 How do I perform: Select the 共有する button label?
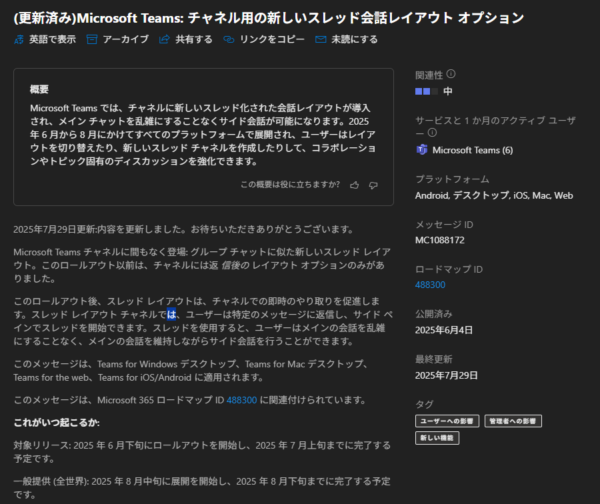tap(194, 39)
